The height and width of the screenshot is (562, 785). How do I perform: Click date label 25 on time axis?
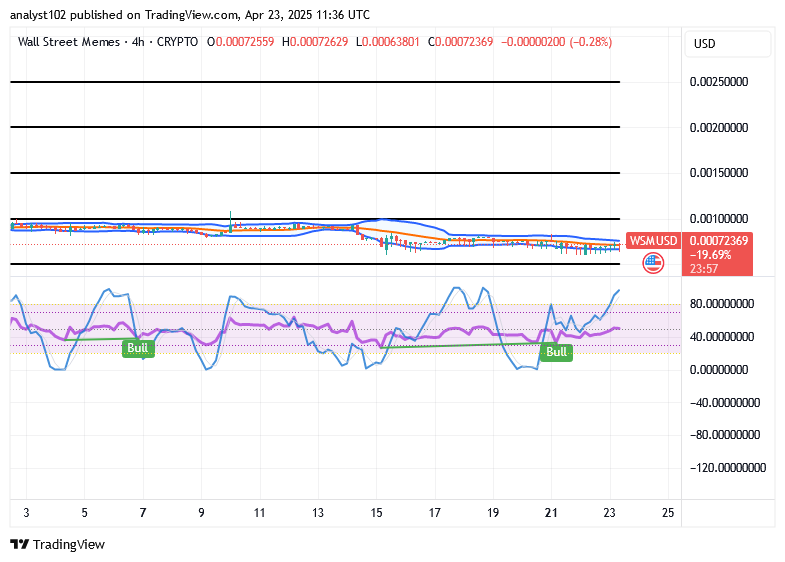pos(668,513)
